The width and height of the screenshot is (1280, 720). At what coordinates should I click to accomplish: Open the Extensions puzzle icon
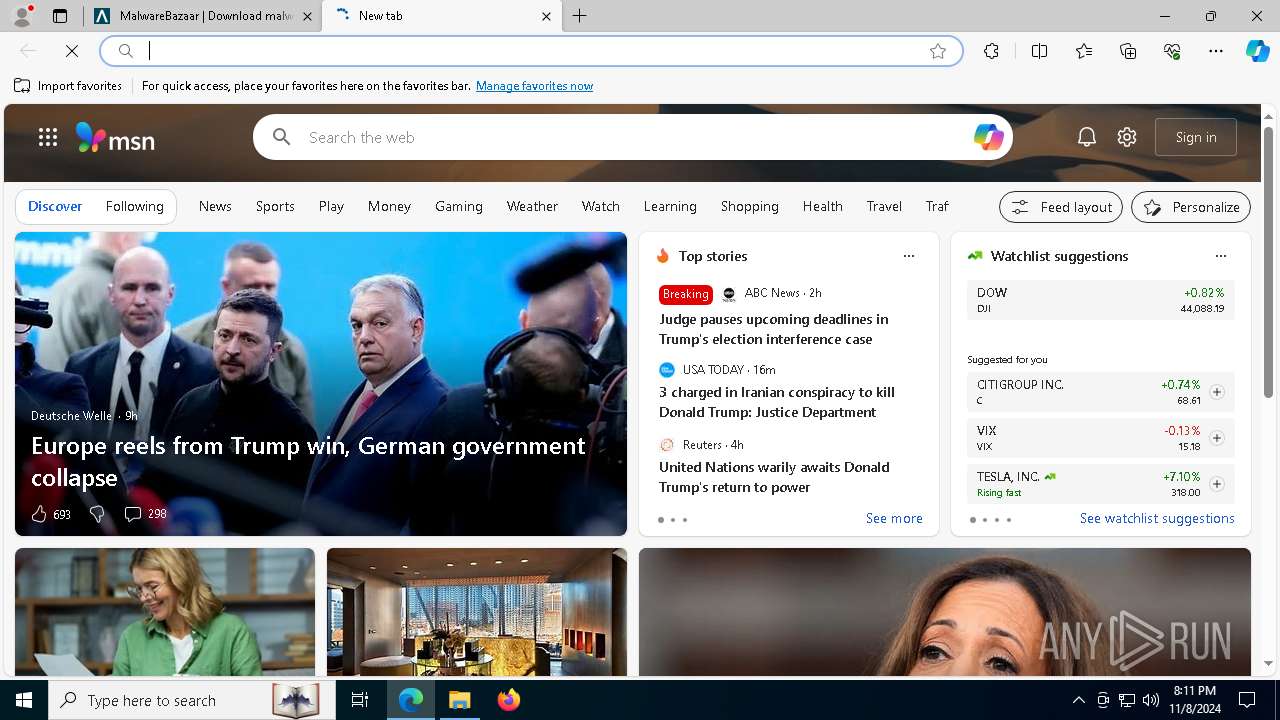pyautogui.click(x=991, y=51)
